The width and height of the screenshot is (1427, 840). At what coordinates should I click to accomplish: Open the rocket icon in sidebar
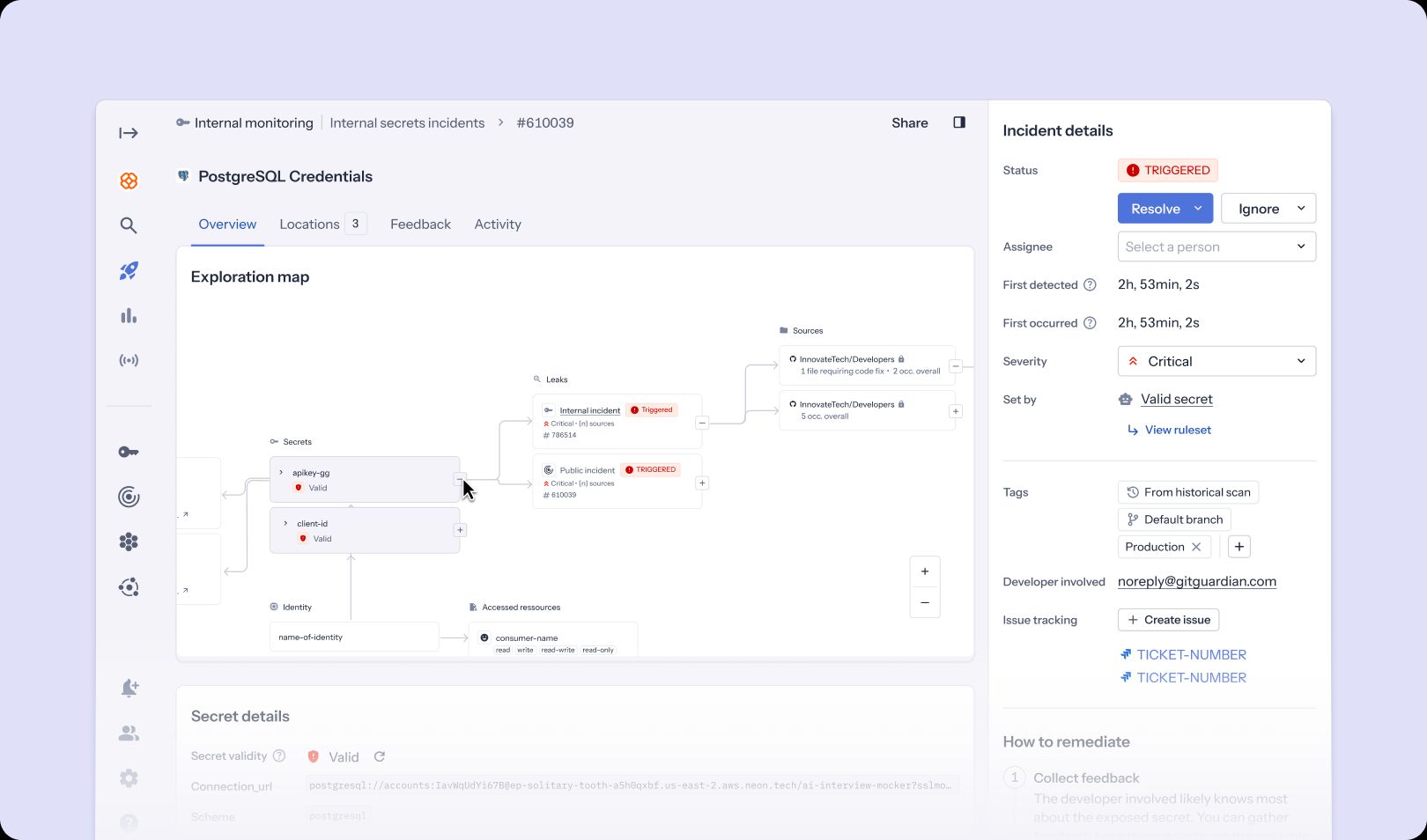tap(129, 271)
